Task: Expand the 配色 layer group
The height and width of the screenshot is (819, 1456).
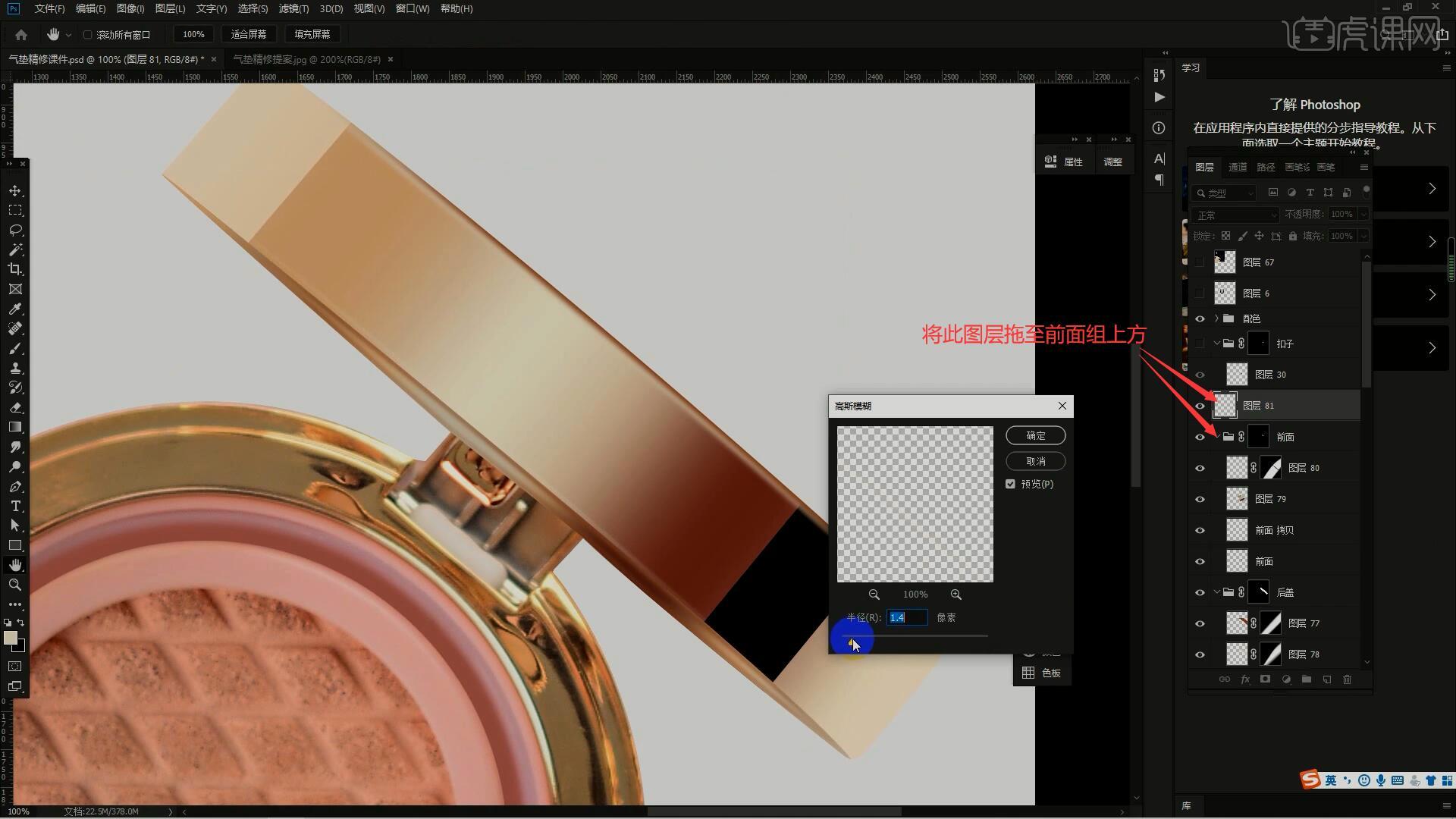Action: click(x=1216, y=318)
